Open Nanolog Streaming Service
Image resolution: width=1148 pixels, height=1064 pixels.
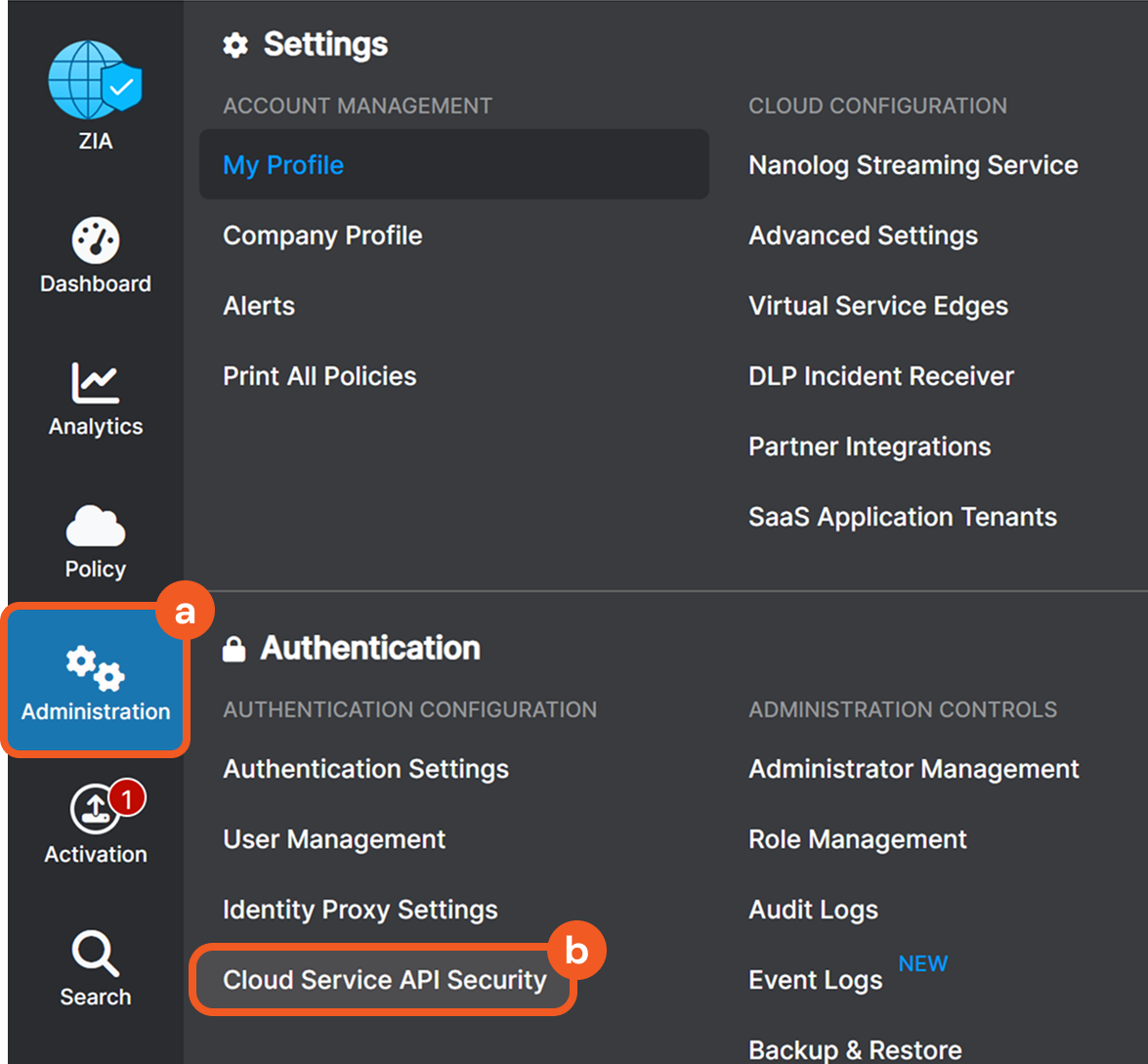[913, 165]
